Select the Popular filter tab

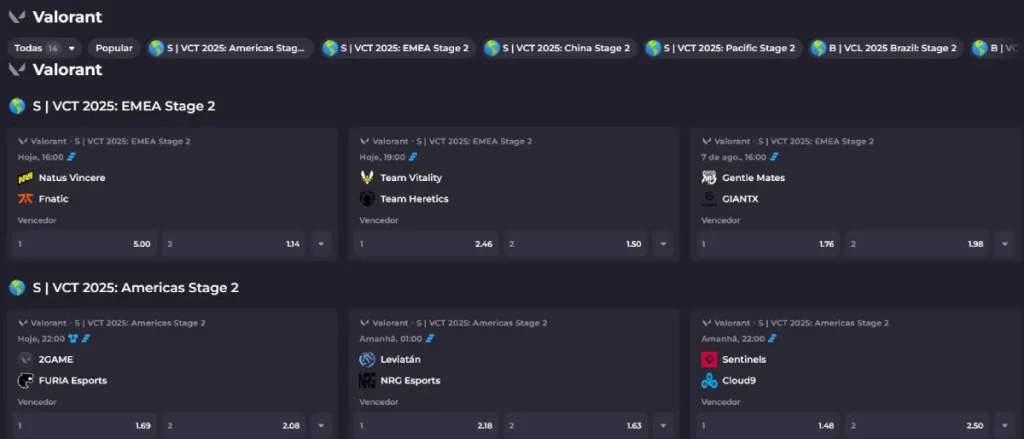[x=114, y=48]
